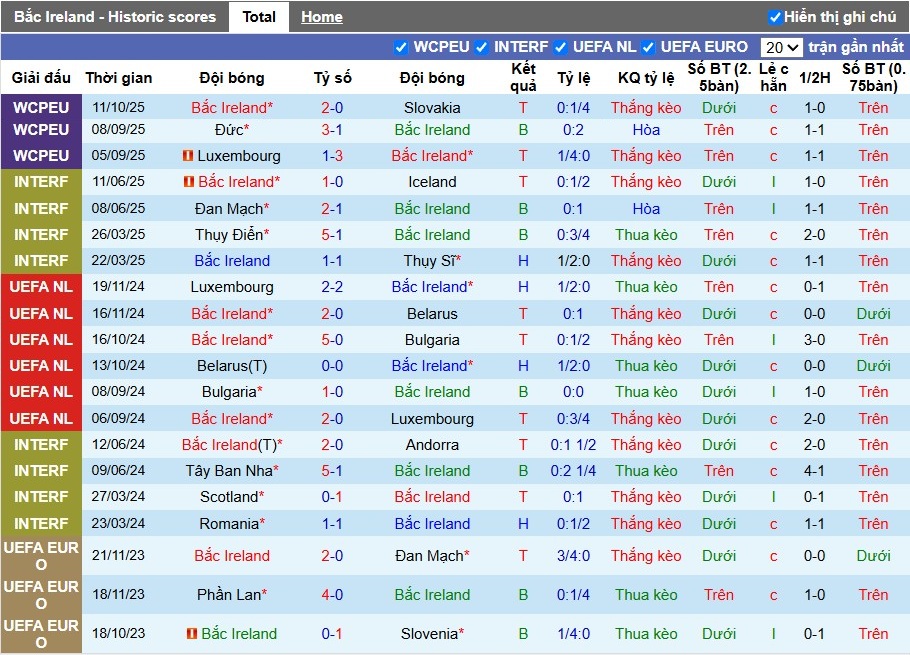Toggle the UEFA EURO filter checkbox

point(648,47)
